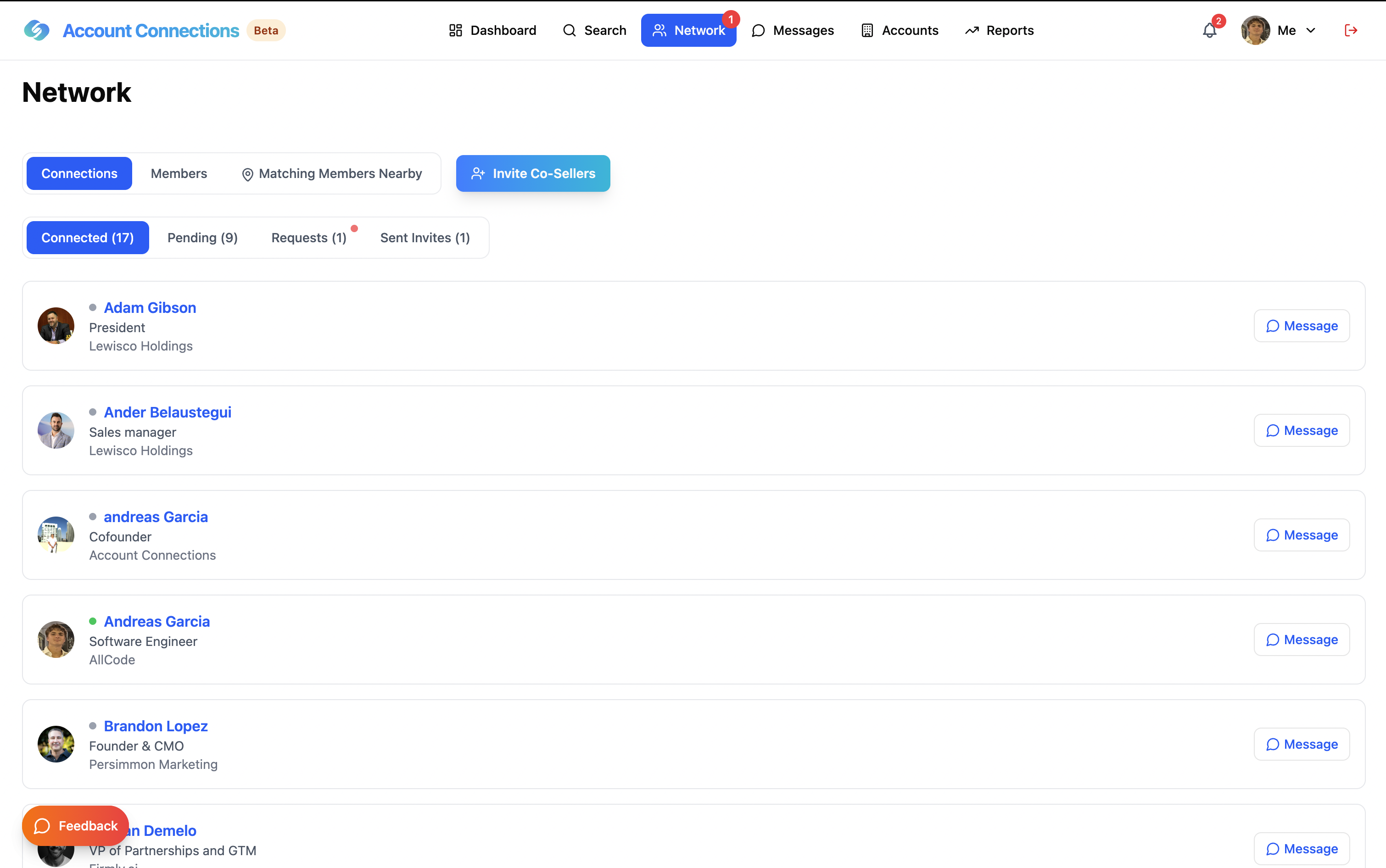
Task: Open the Reports section
Action: [x=999, y=30]
